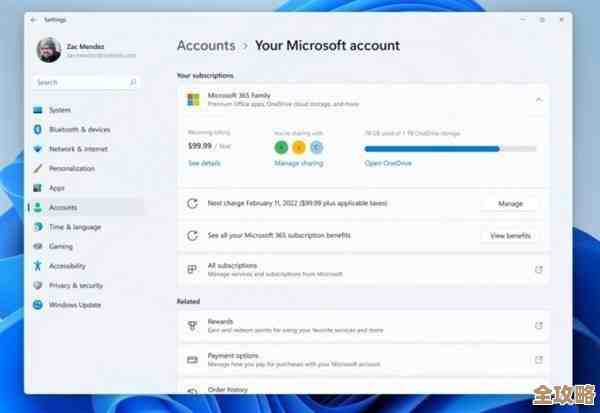Screen dimensions: 600x413
Task: Open Payment options row
Action: pyautogui.click(x=363, y=360)
